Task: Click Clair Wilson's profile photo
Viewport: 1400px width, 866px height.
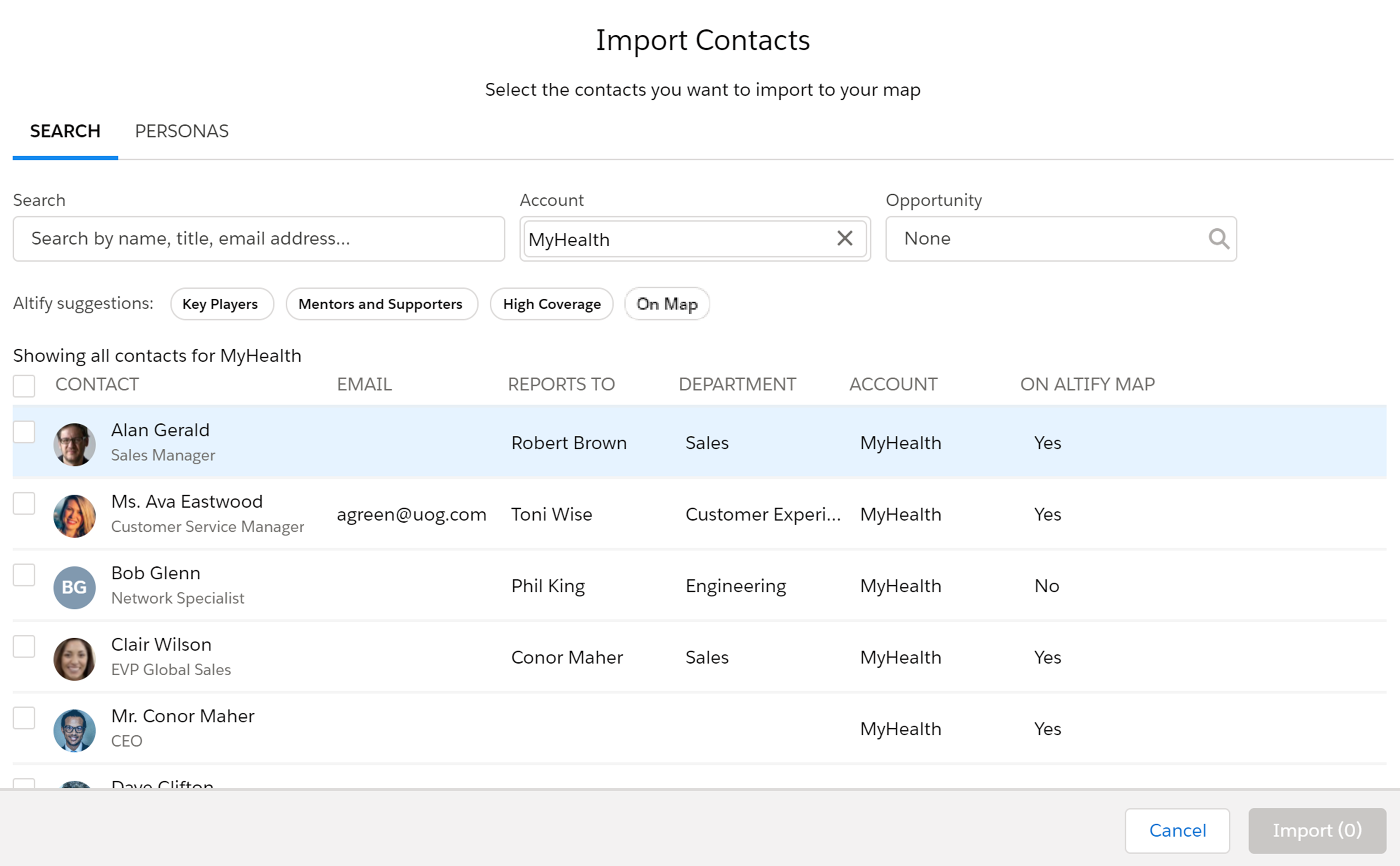Action: pyautogui.click(x=74, y=659)
